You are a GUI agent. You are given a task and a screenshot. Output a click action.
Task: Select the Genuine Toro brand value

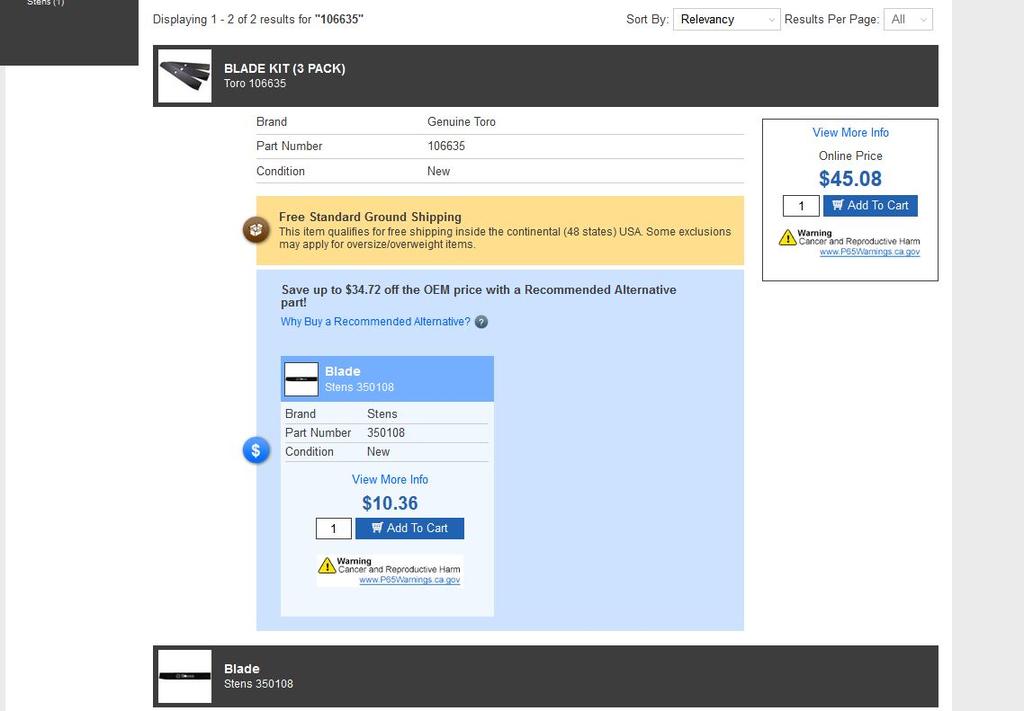pos(461,122)
